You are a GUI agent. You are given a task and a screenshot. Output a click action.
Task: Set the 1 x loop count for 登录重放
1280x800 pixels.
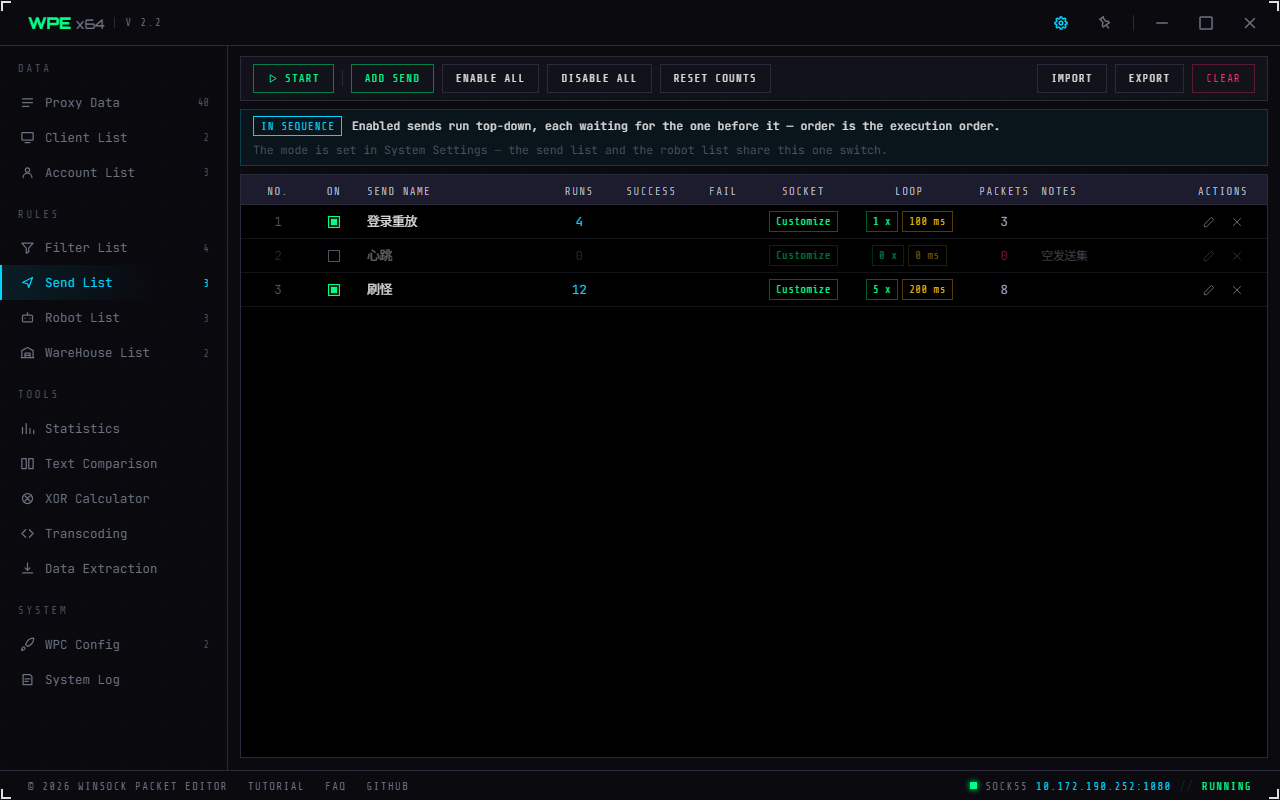click(x=882, y=222)
